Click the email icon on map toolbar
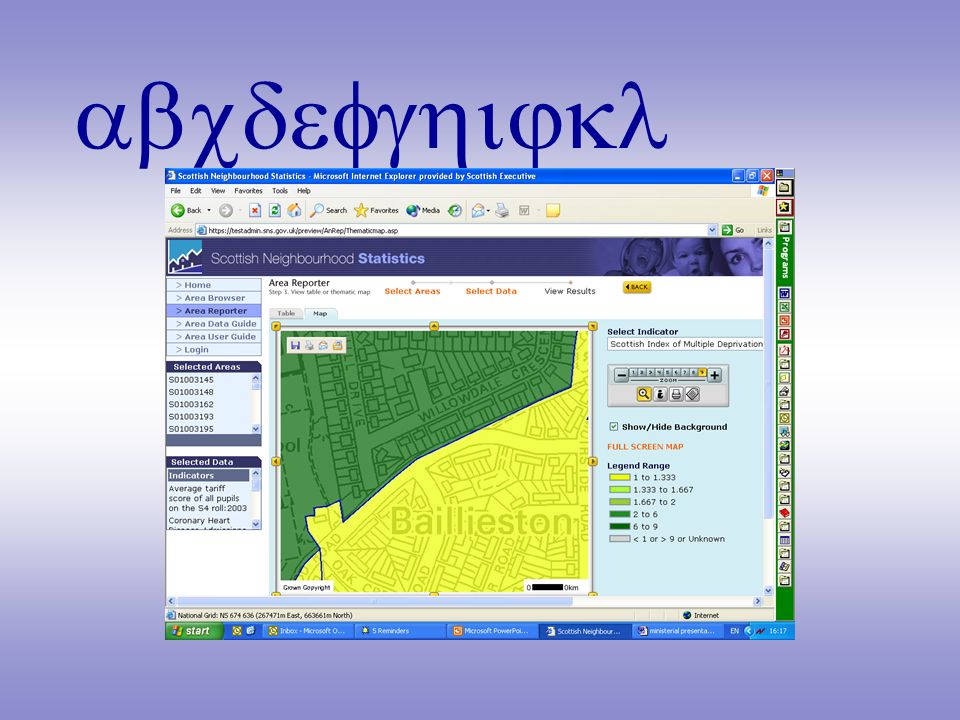The image size is (960, 720). coord(323,345)
